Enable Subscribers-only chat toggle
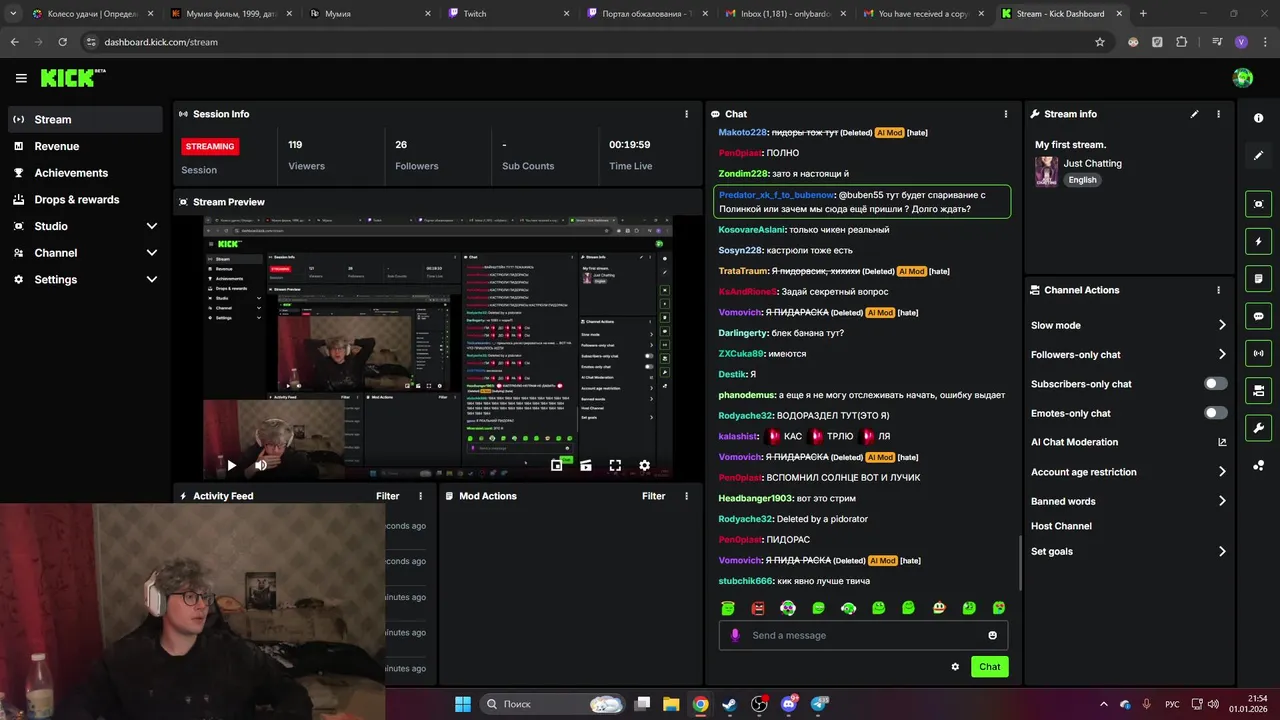1280x720 pixels. 1216,384
